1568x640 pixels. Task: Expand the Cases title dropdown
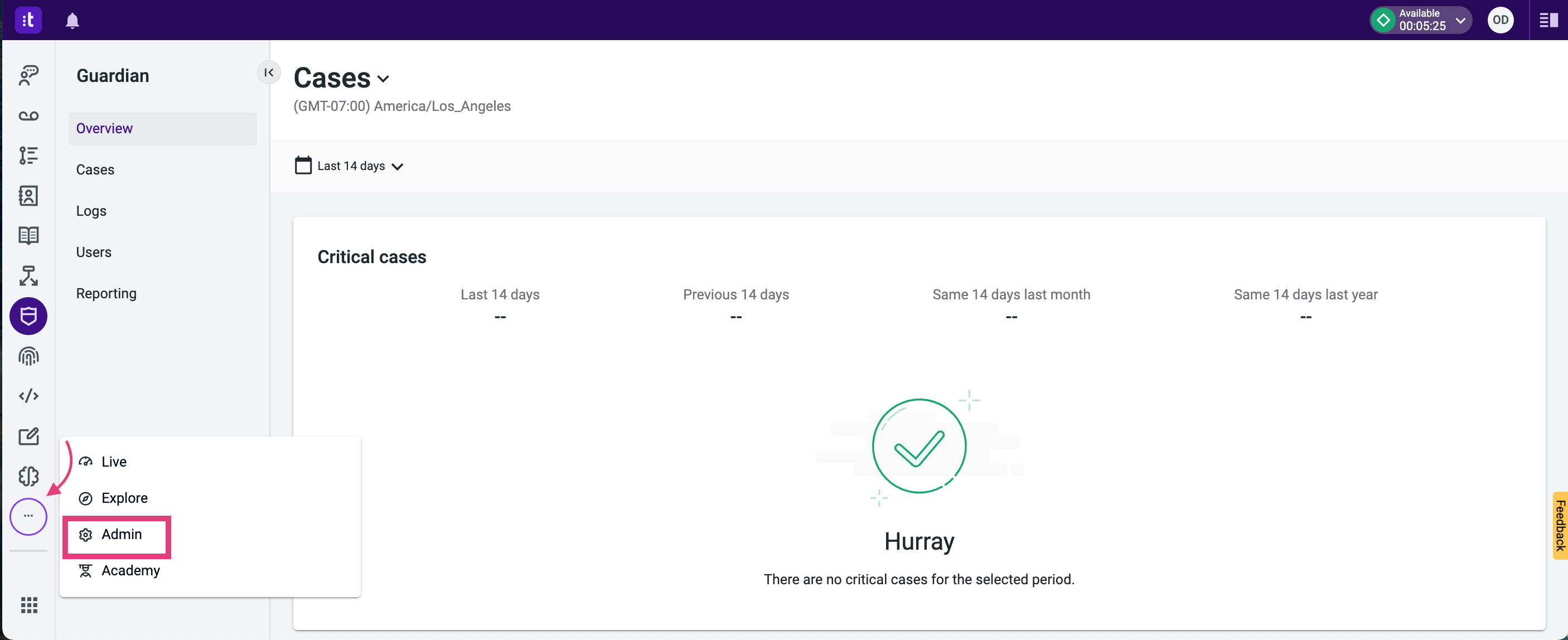383,79
